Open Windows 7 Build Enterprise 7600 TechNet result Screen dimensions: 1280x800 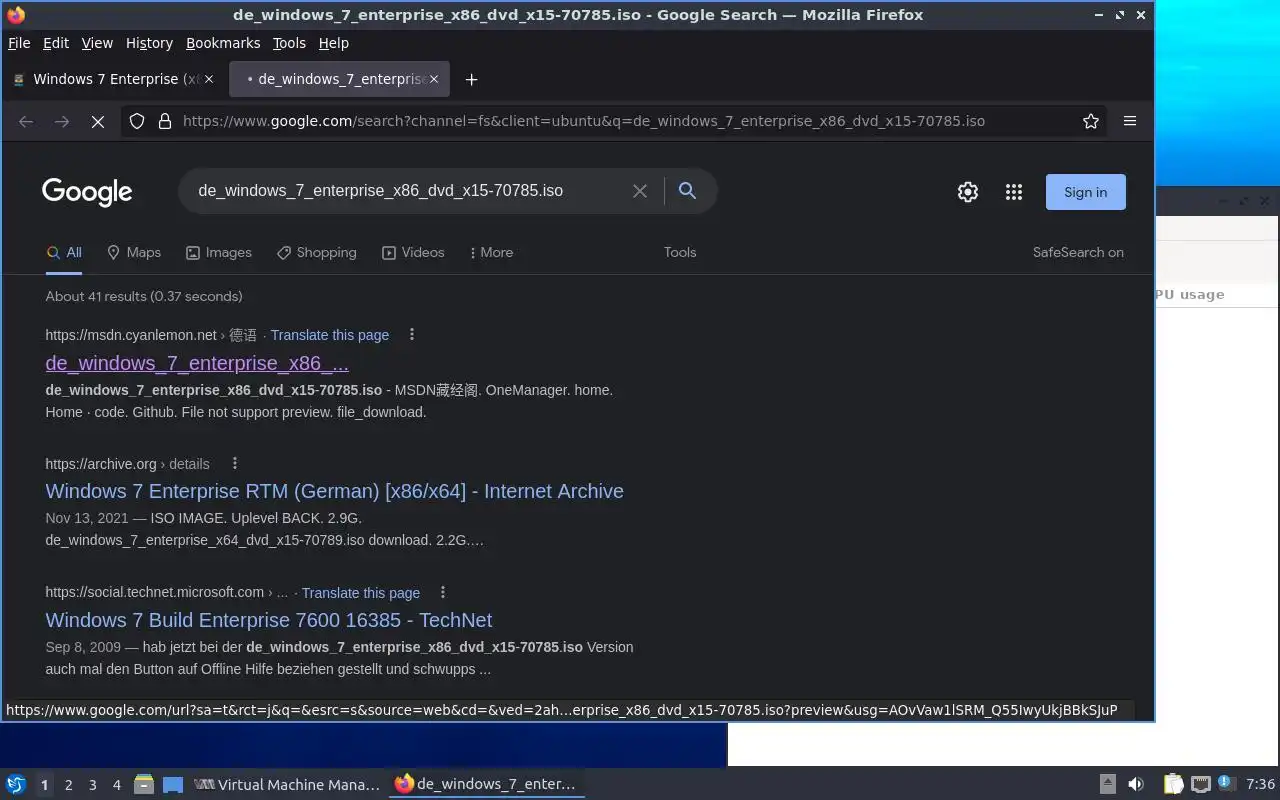point(269,620)
